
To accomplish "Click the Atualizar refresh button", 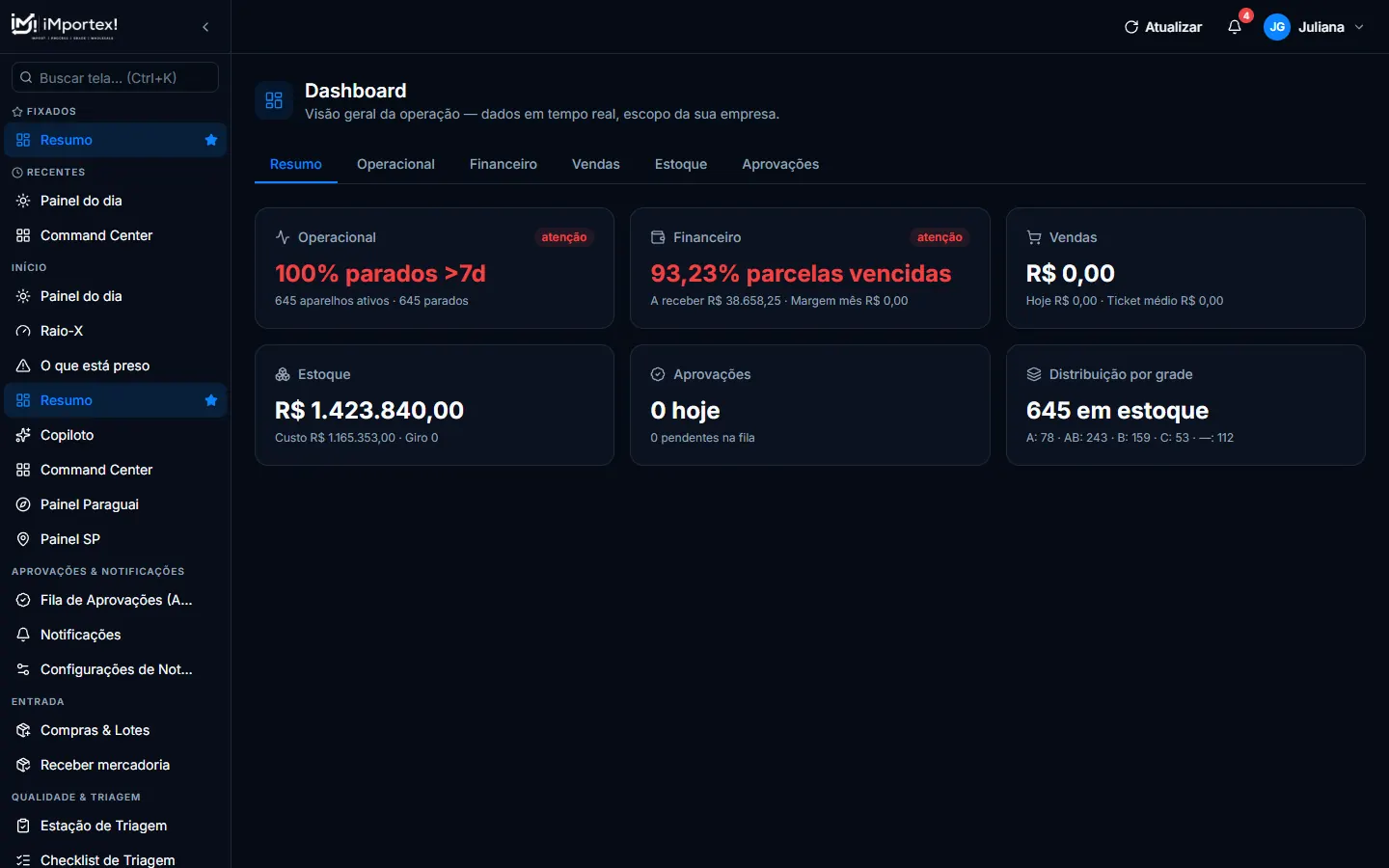I will [x=1163, y=27].
